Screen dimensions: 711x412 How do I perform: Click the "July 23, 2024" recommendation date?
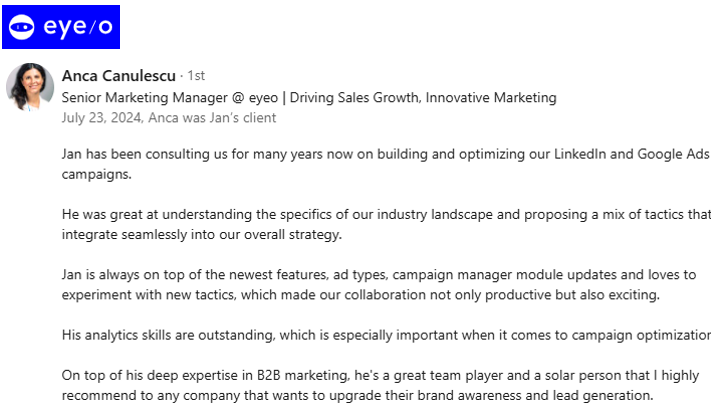101,117
